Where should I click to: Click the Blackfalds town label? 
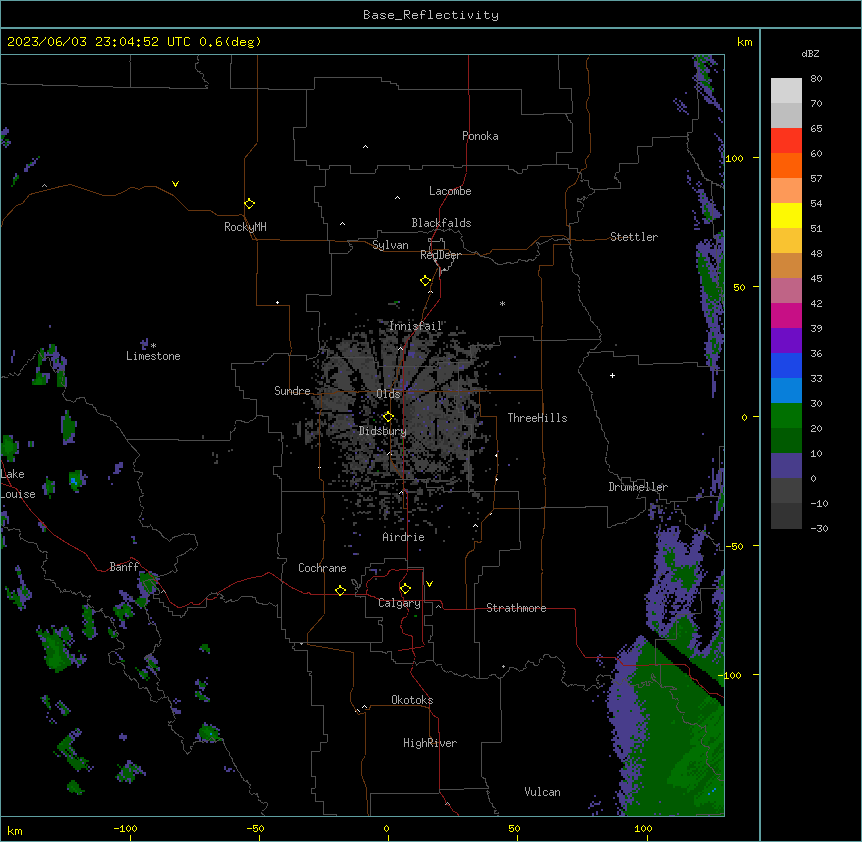441,223
